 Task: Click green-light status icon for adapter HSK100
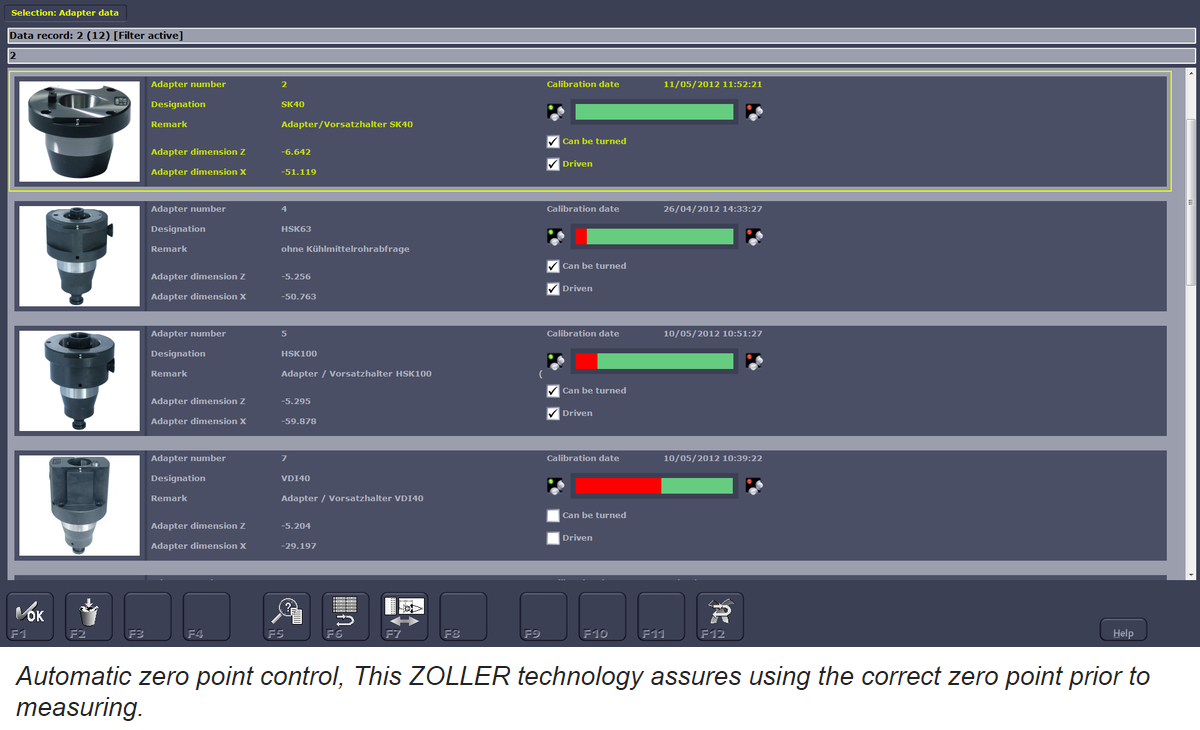[x=556, y=361]
